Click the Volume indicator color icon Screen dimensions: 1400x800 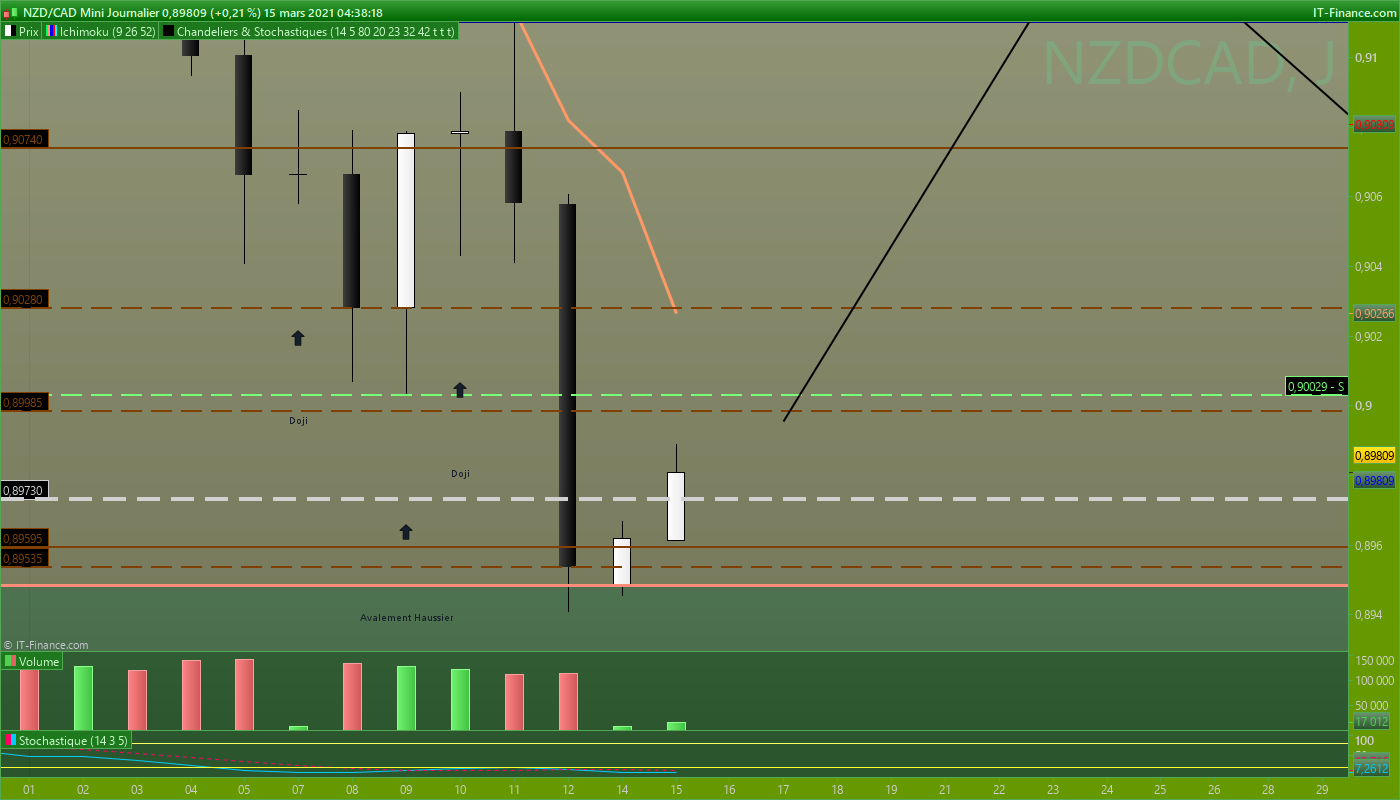point(10,661)
